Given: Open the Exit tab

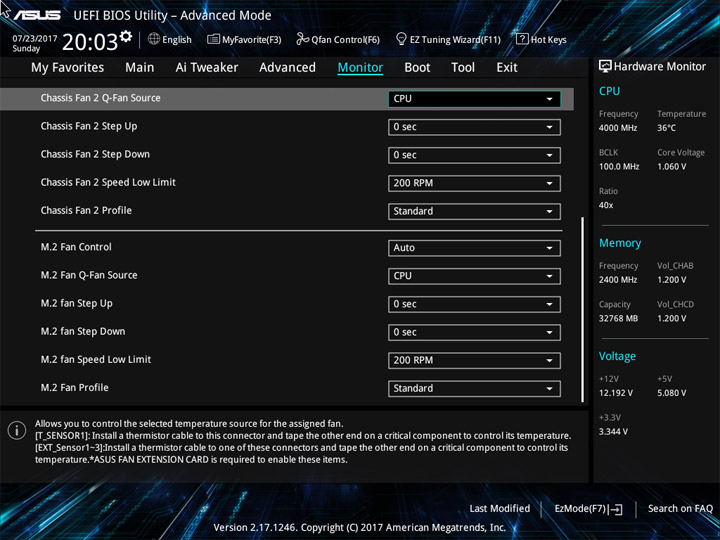Looking at the screenshot, I should coord(507,68).
